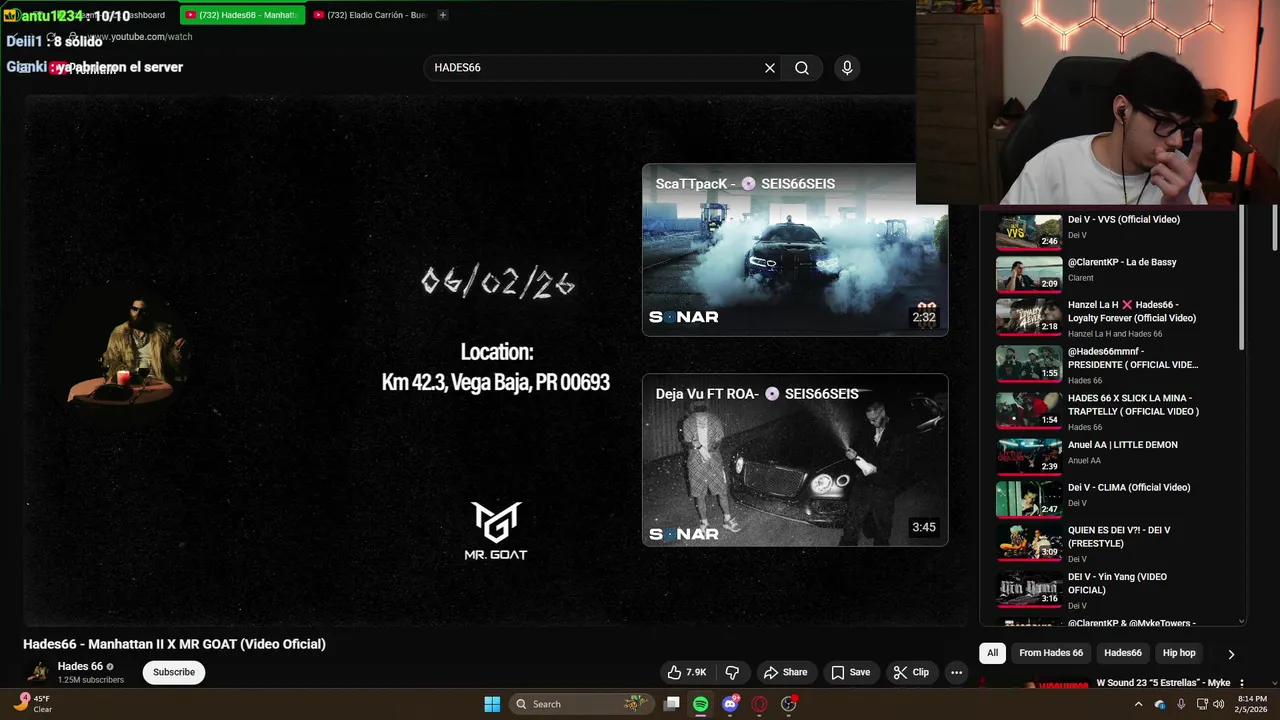1280x720 pixels.
Task: Open Opera GX from the taskbar
Action: click(759, 704)
